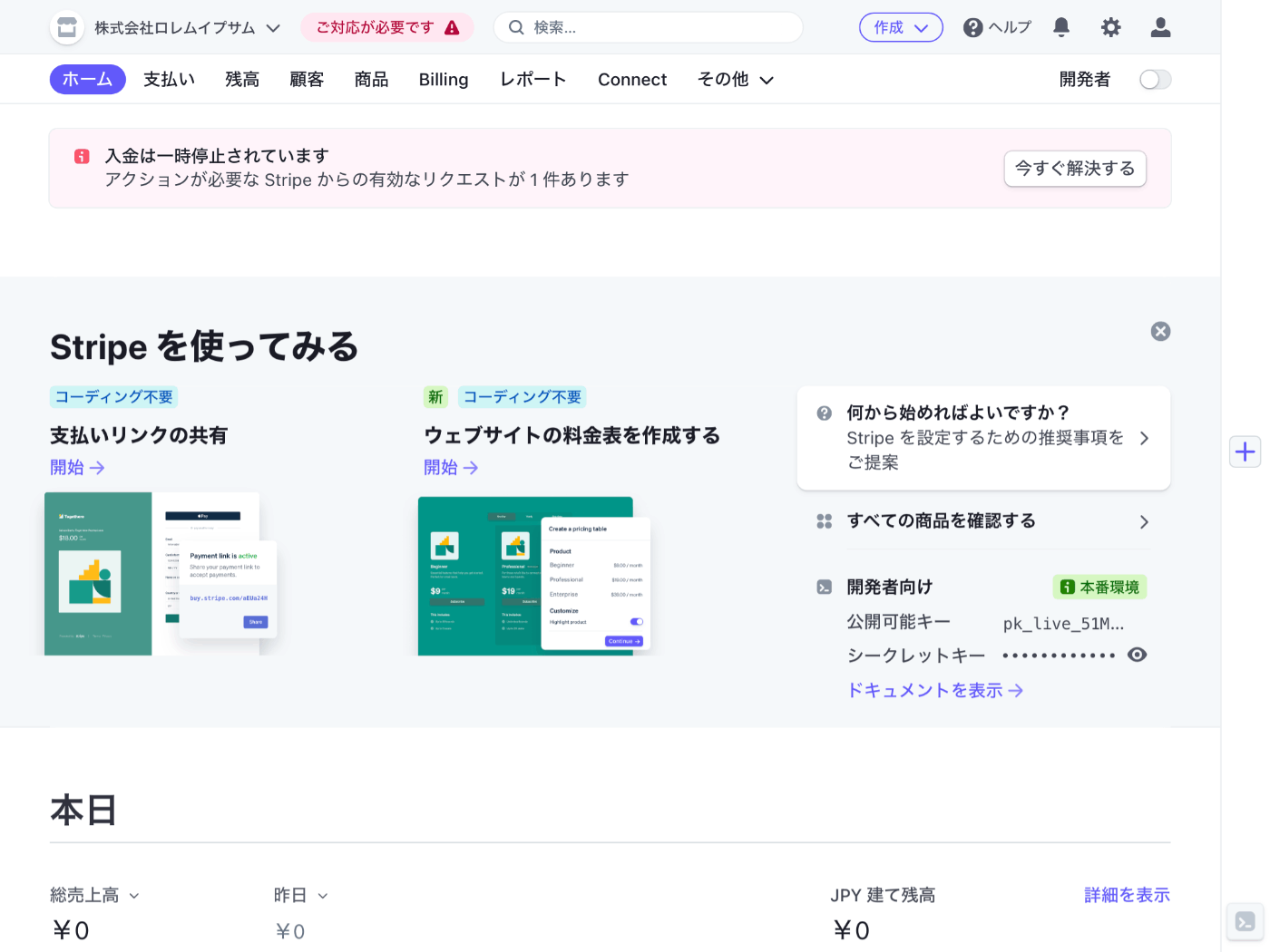Open the 作成 dropdown button

tap(901, 27)
